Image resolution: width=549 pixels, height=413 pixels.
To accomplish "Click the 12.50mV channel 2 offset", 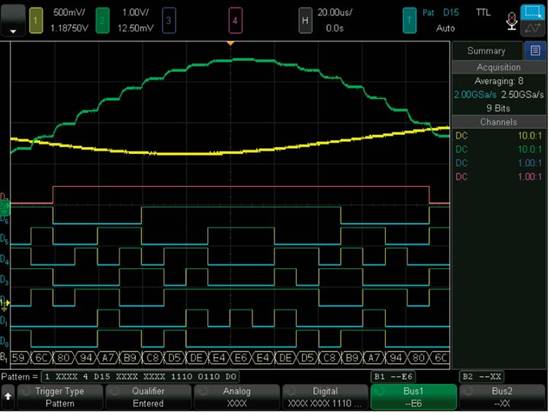I will coord(135,28).
